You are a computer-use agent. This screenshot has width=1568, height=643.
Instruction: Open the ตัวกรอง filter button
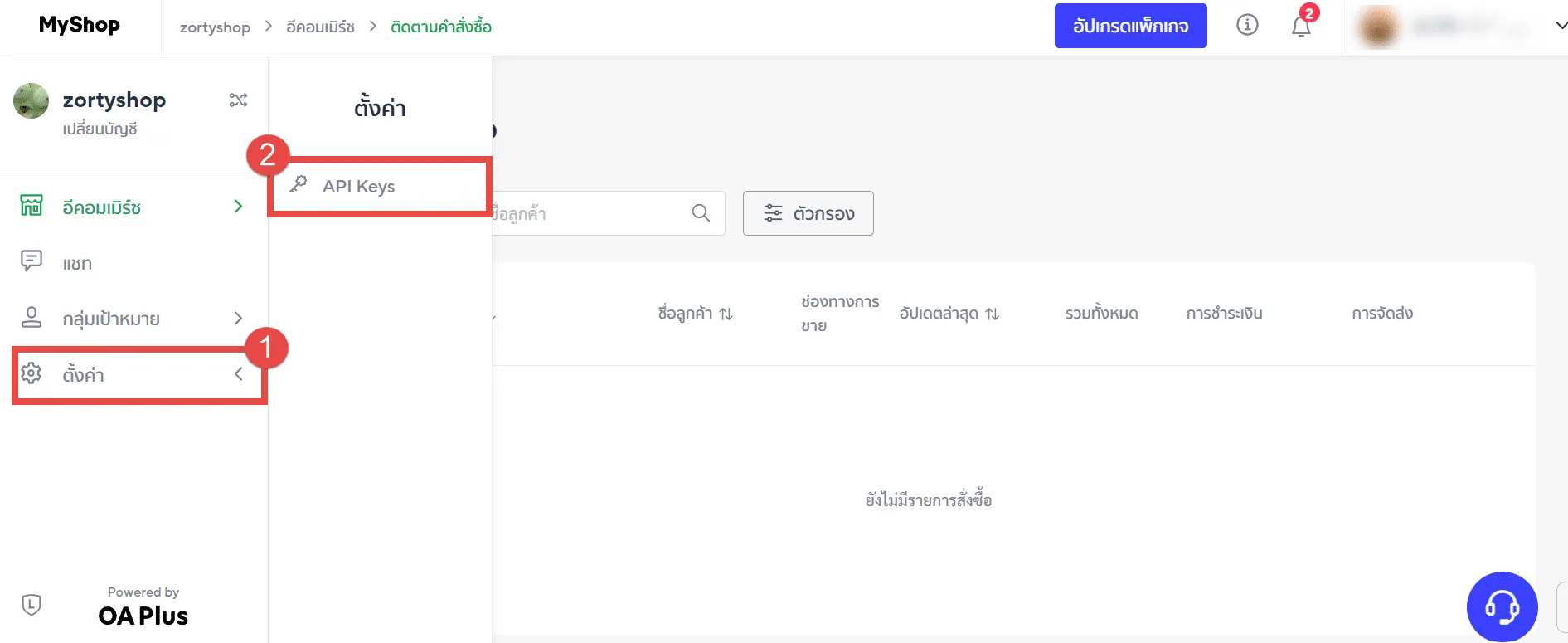pos(808,213)
